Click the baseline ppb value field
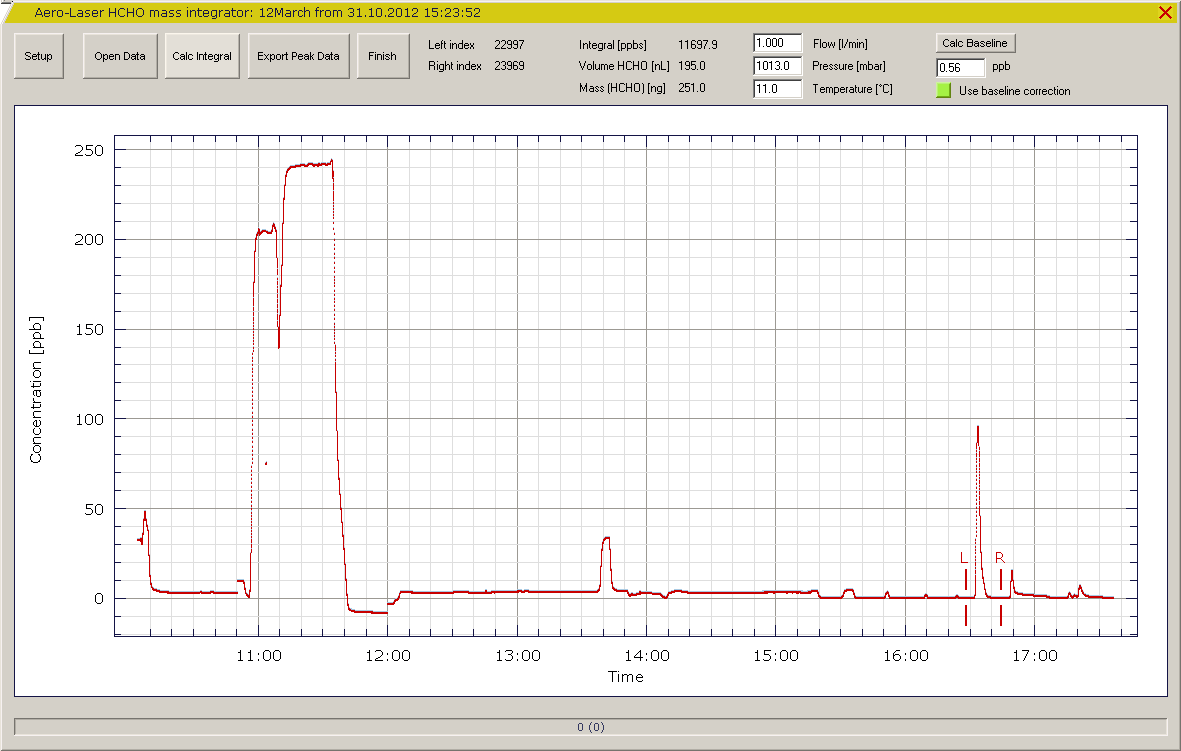The width and height of the screenshot is (1181, 751). 960,68
